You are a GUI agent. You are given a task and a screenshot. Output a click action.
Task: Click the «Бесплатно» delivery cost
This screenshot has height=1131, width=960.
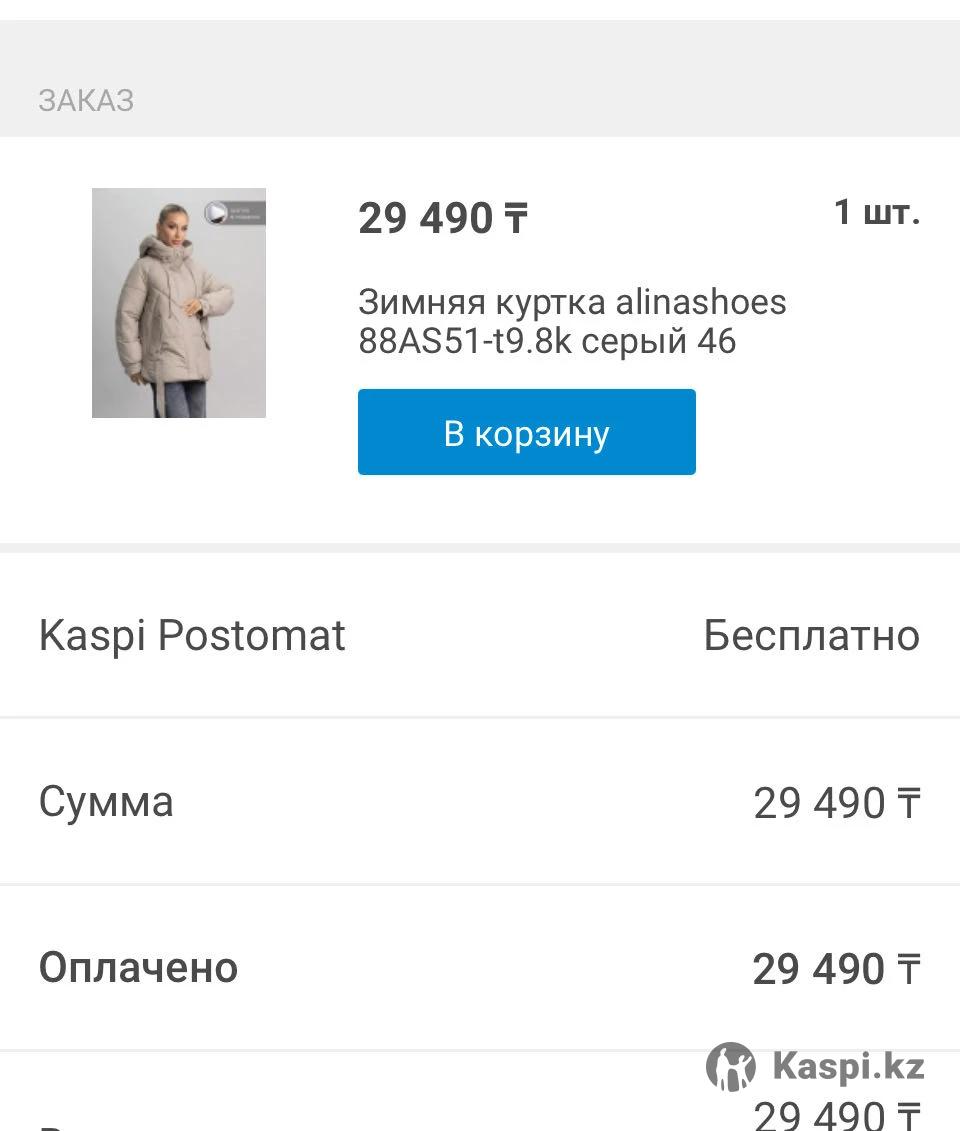tap(811, 636)
